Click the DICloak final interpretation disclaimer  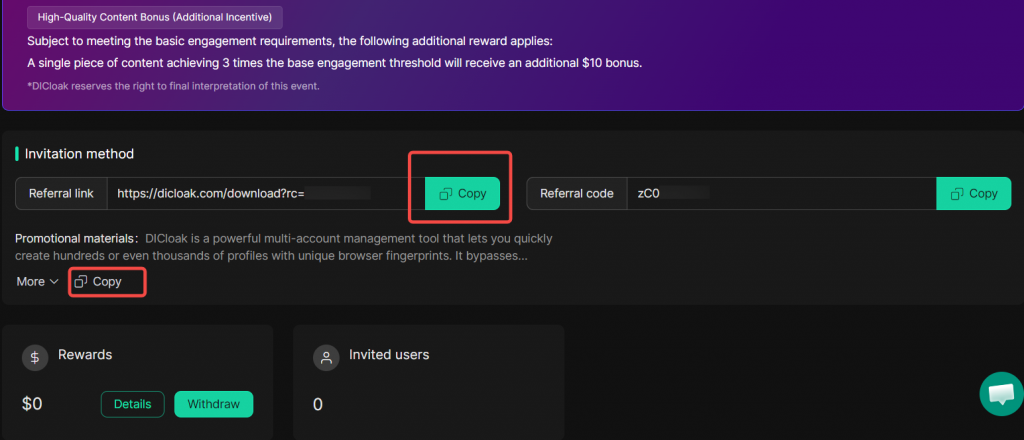[174, 86]
